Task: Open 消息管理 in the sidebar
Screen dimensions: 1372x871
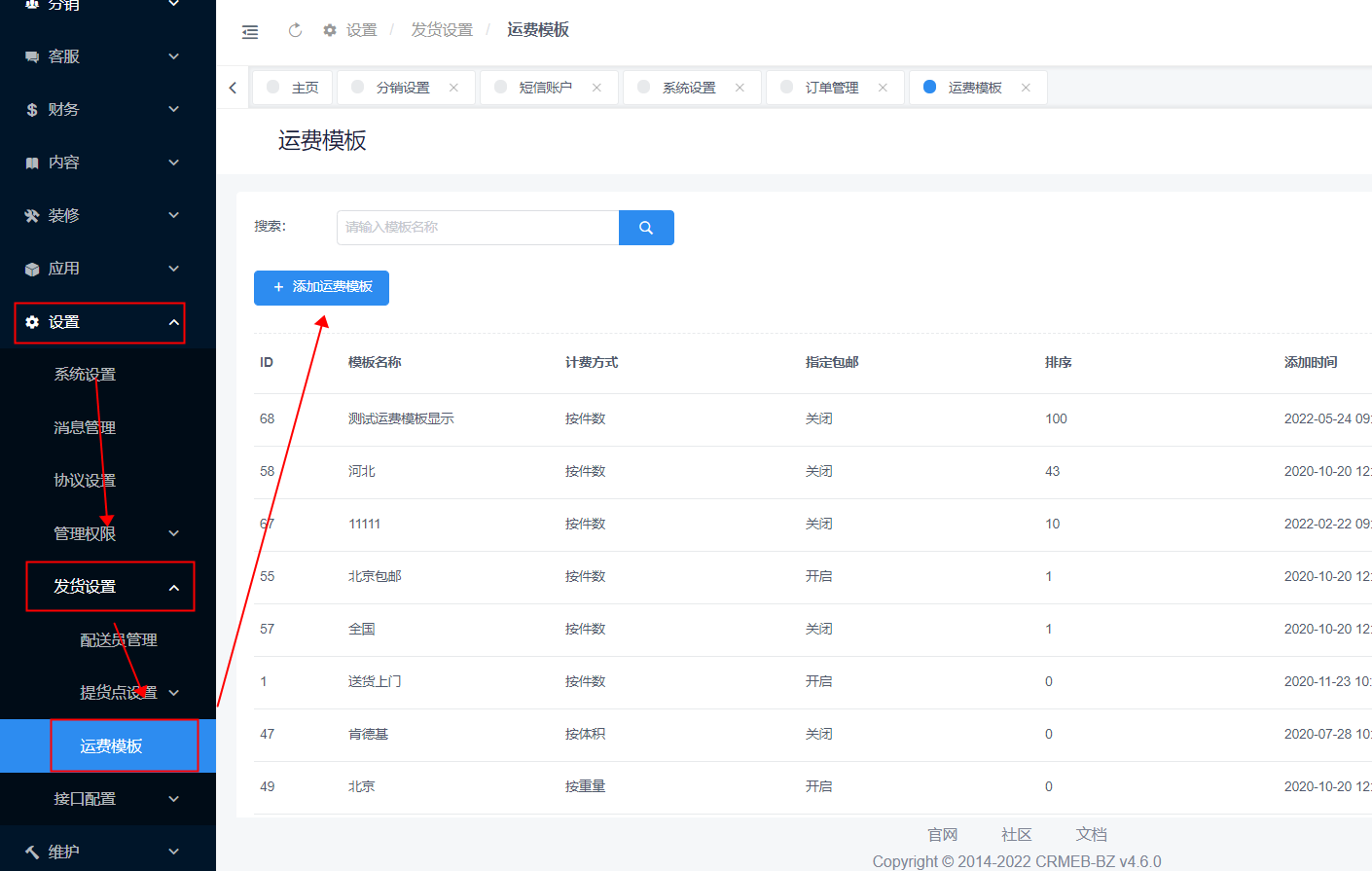Action: click(x=85, y=428)
